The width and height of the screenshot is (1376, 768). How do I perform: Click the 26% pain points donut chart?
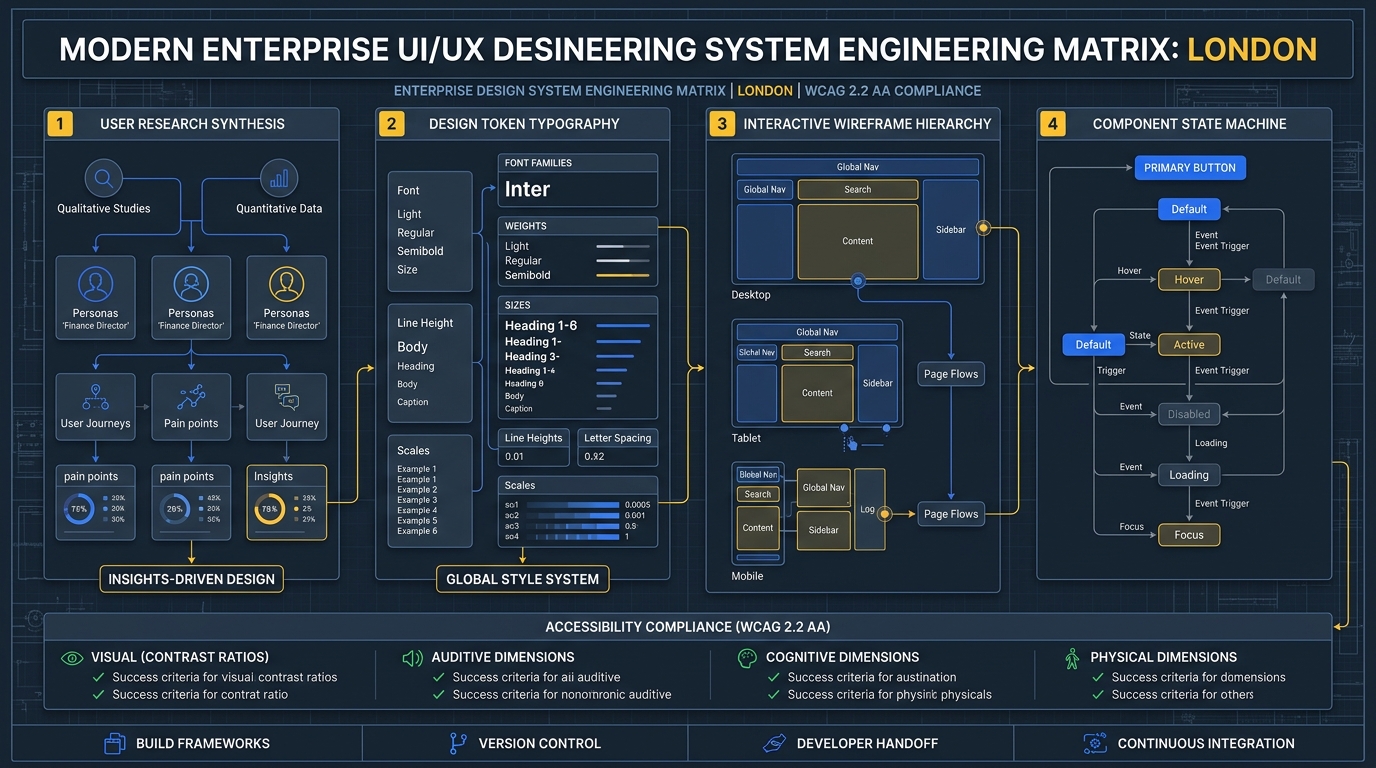175,509
